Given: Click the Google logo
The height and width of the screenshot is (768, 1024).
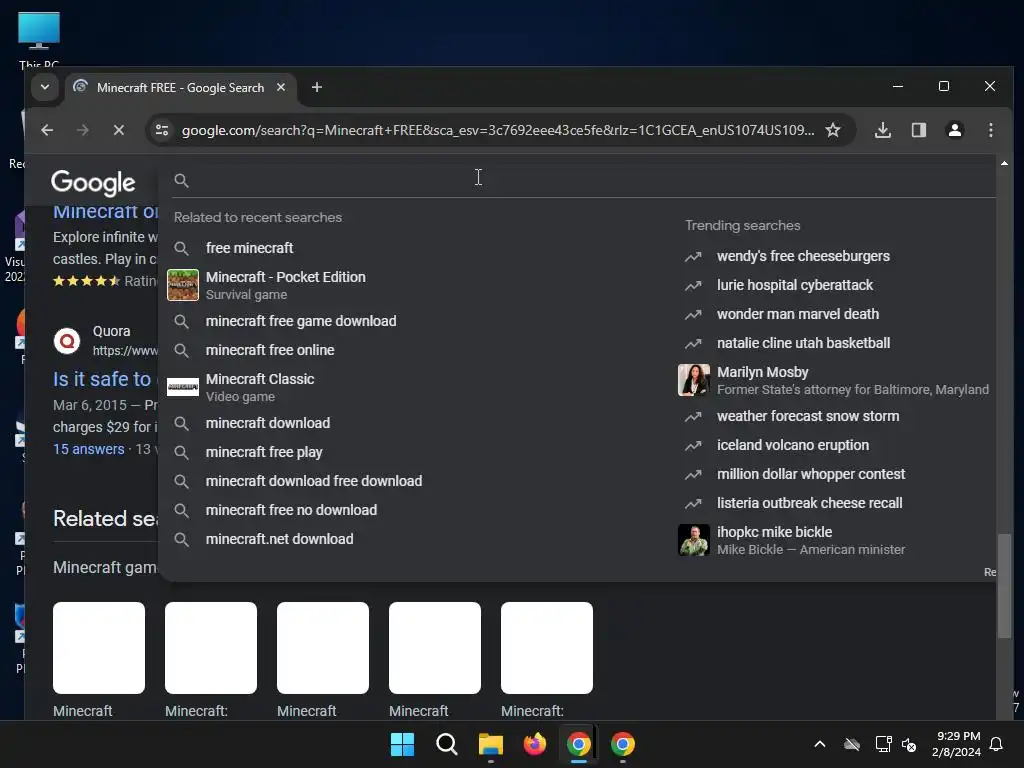Looking at the screenshot, I should point(93,183).
